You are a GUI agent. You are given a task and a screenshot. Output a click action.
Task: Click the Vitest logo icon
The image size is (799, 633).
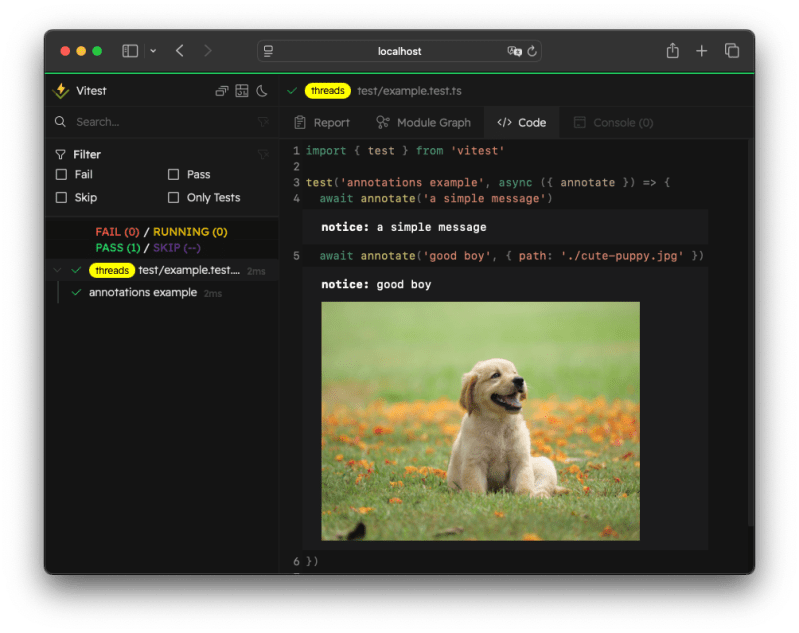click(61, 91)
